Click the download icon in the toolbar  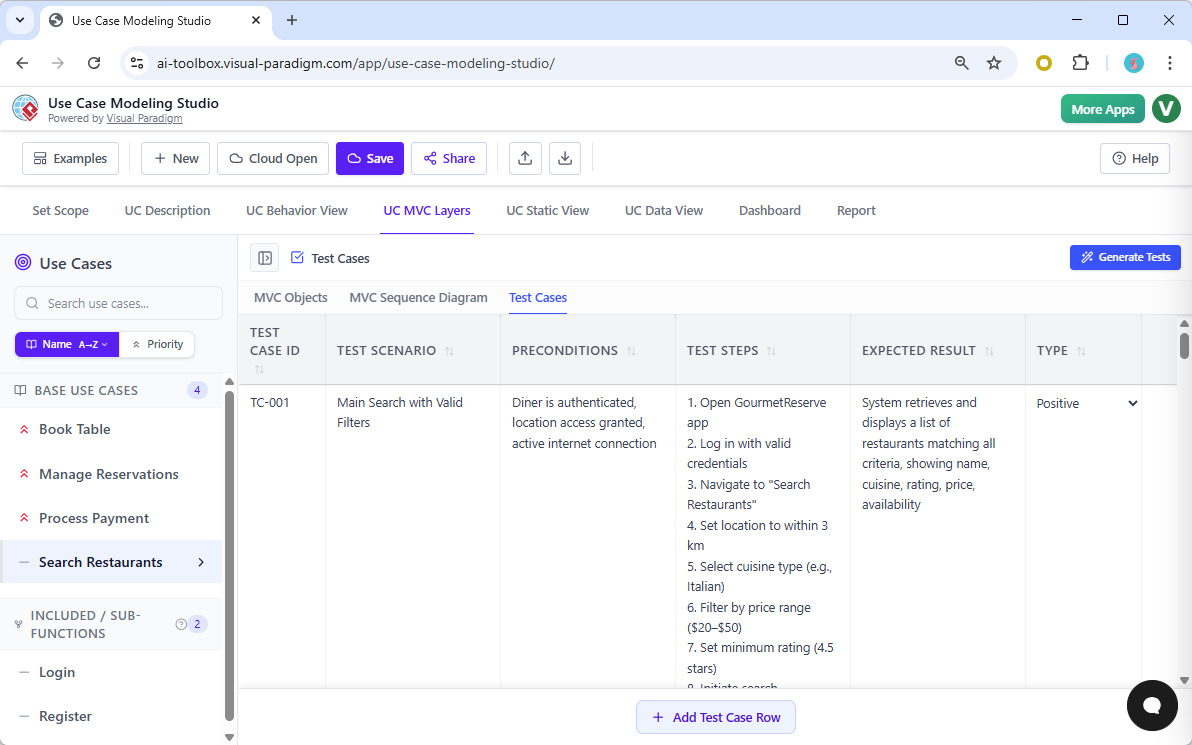[x=565, y=158]
